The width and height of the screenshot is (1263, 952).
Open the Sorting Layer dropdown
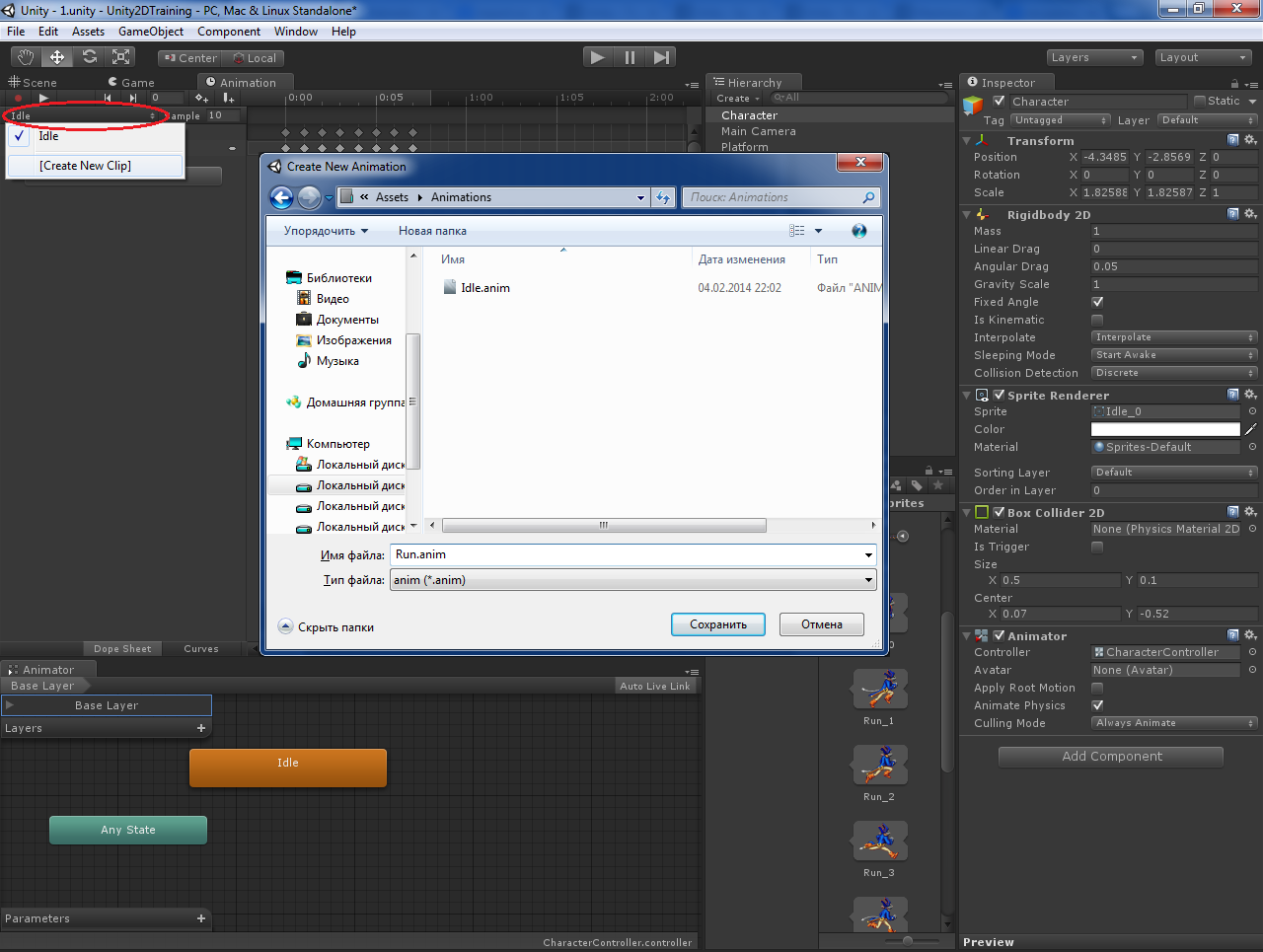pyautogui.click(x=1173, y=472)
